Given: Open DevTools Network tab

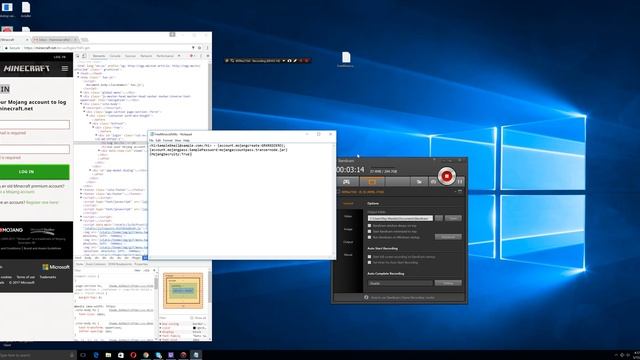Looking at the screenshot, I should pyautogui.click(x=146, y=56).
